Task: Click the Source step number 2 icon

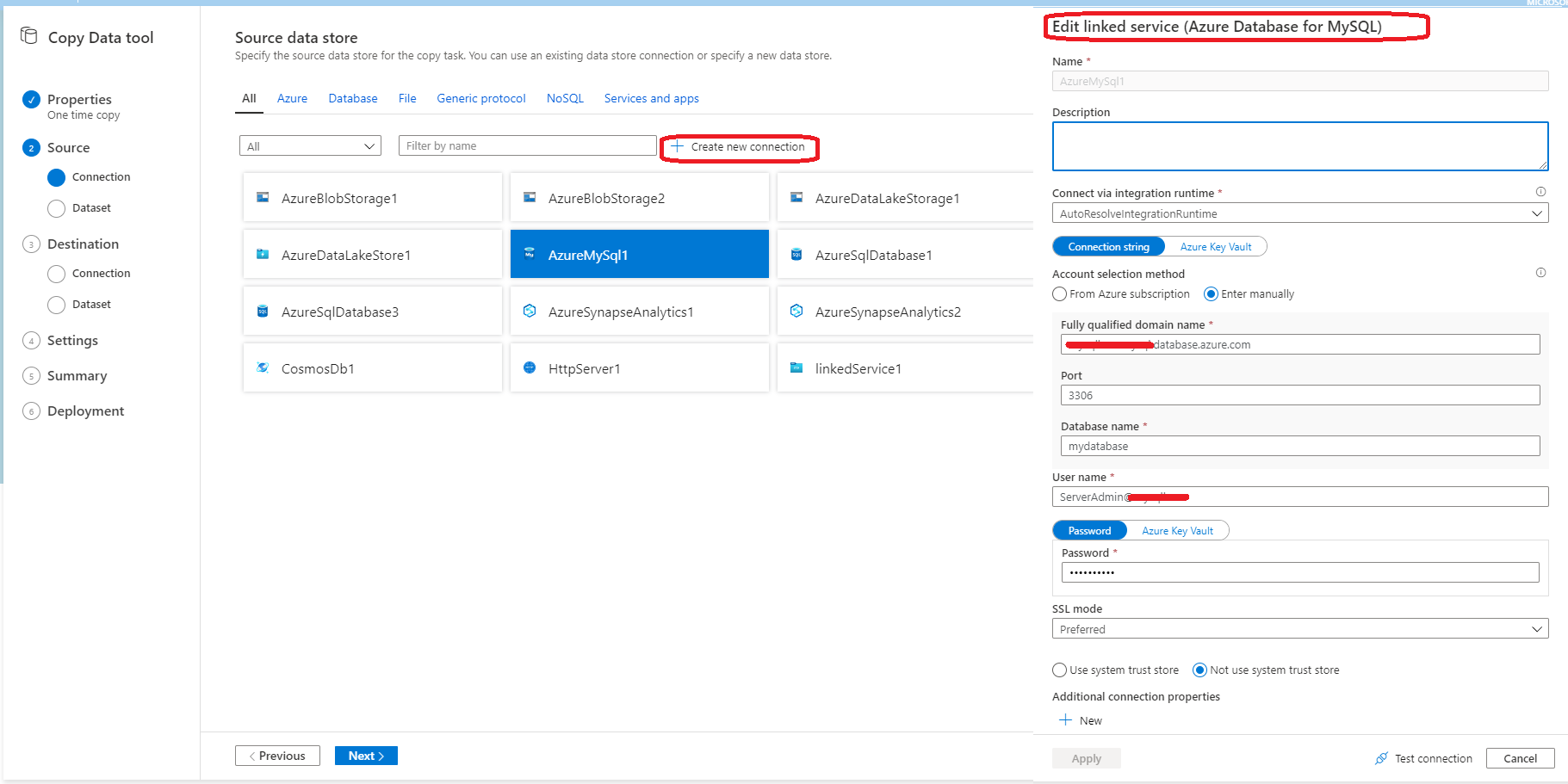Action: point(32,148)
